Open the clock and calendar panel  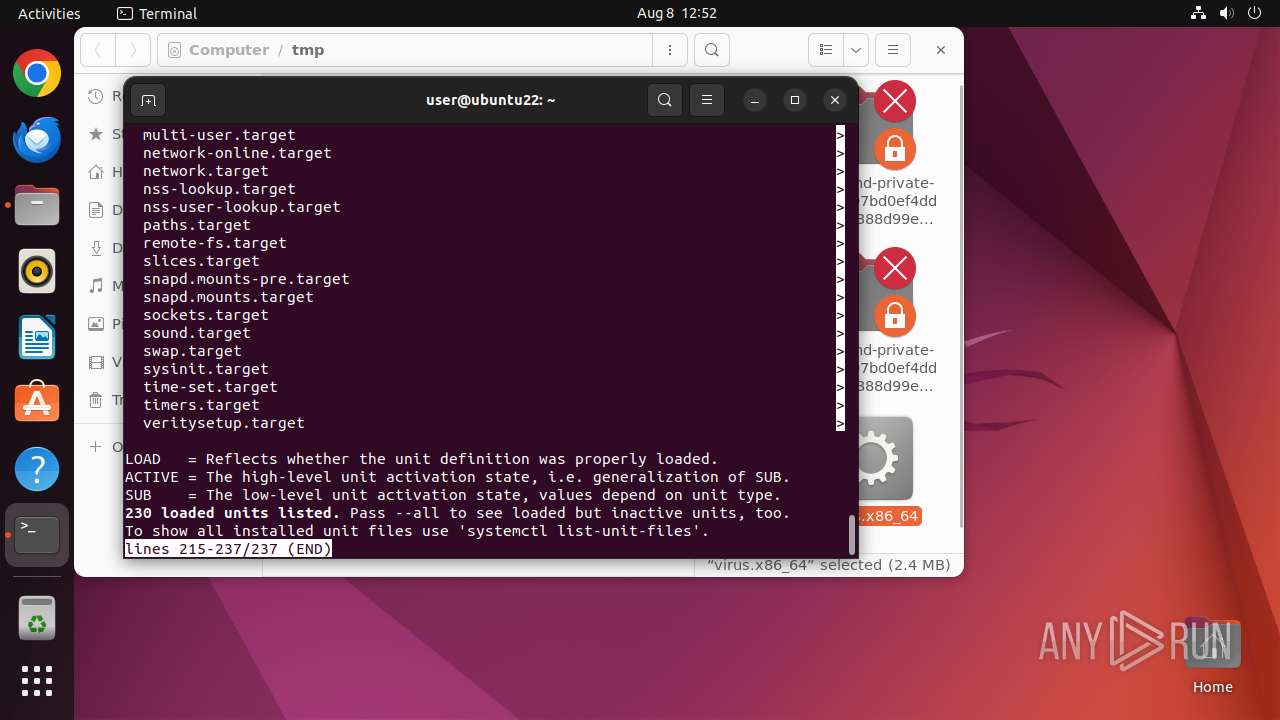click(x=677, y=13)
